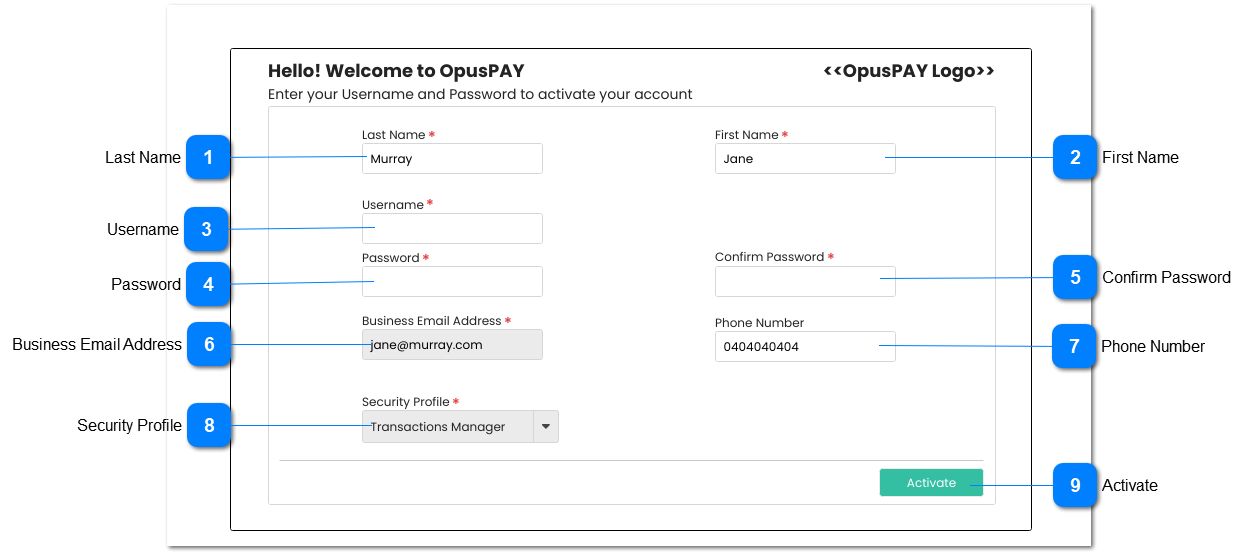Click into the empty Password field
The height and width of the screenshot is (555, 1247).
click(452, 282)
